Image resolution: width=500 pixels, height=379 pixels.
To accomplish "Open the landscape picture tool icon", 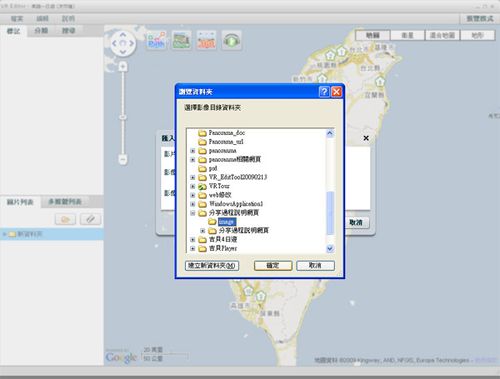I will 181,40.
